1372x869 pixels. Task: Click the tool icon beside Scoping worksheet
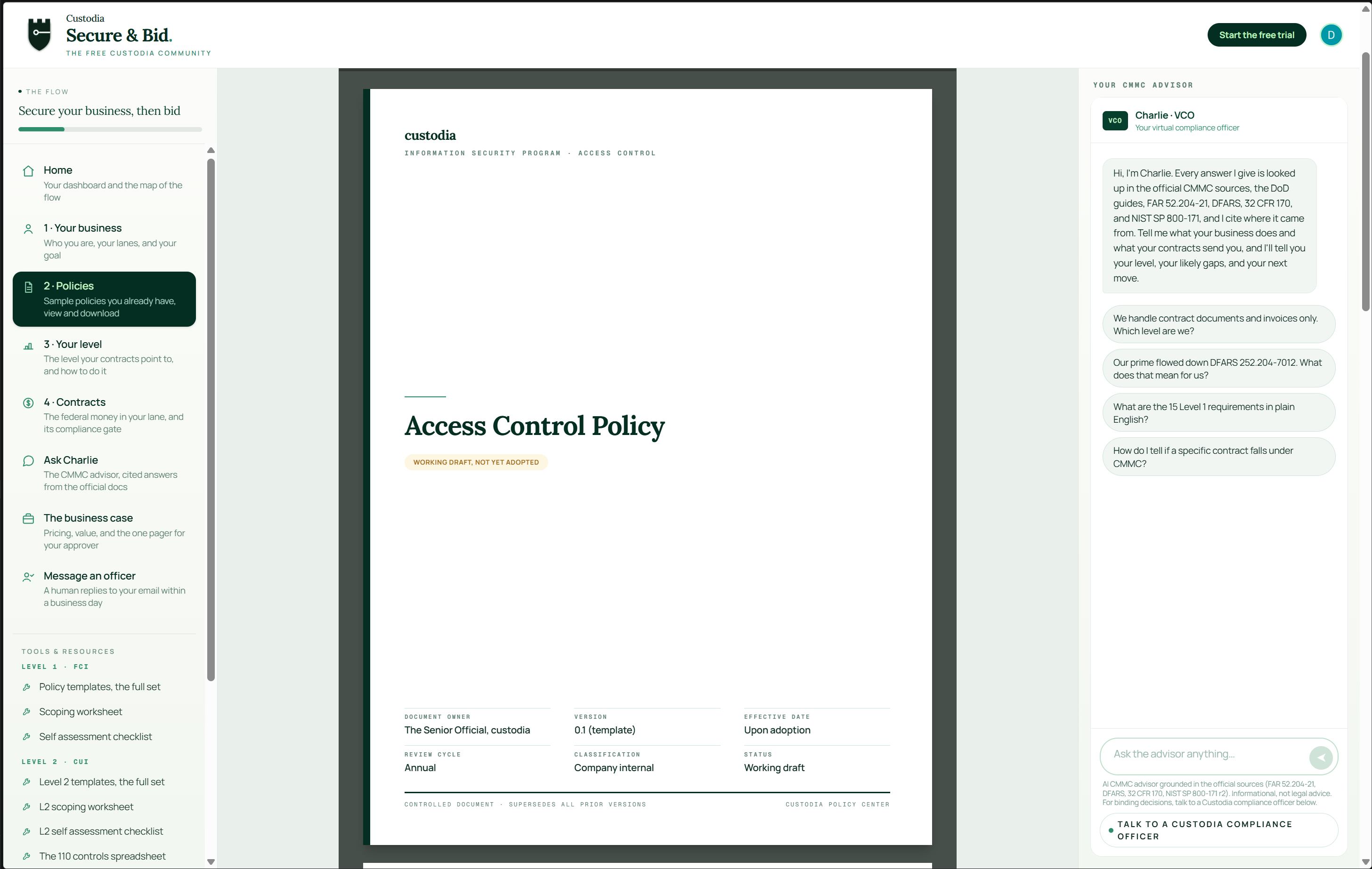click(26, 712)
